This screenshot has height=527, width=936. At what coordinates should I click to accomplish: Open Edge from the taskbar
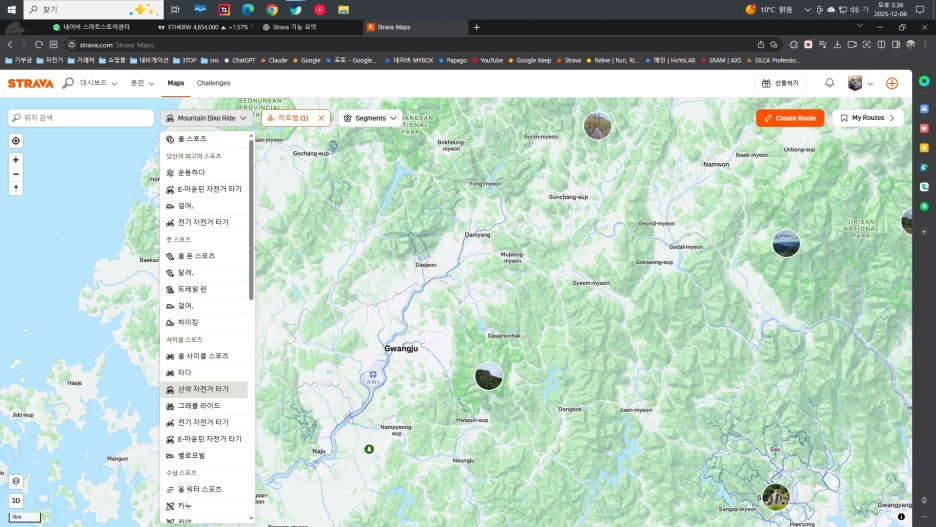tap(248, 10)
